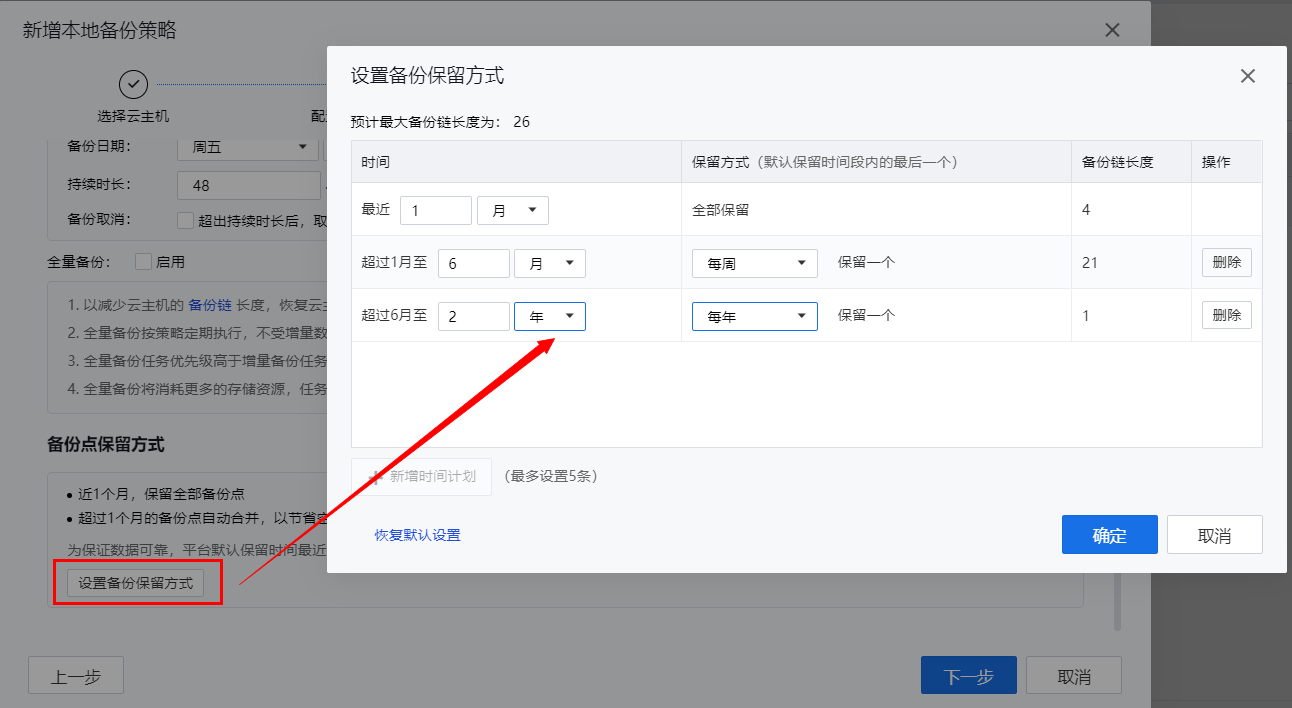The height and width of the screenshot is (708, 1292).
Task: Click the 设置备份保留方式 button
Action: (136, 583)
